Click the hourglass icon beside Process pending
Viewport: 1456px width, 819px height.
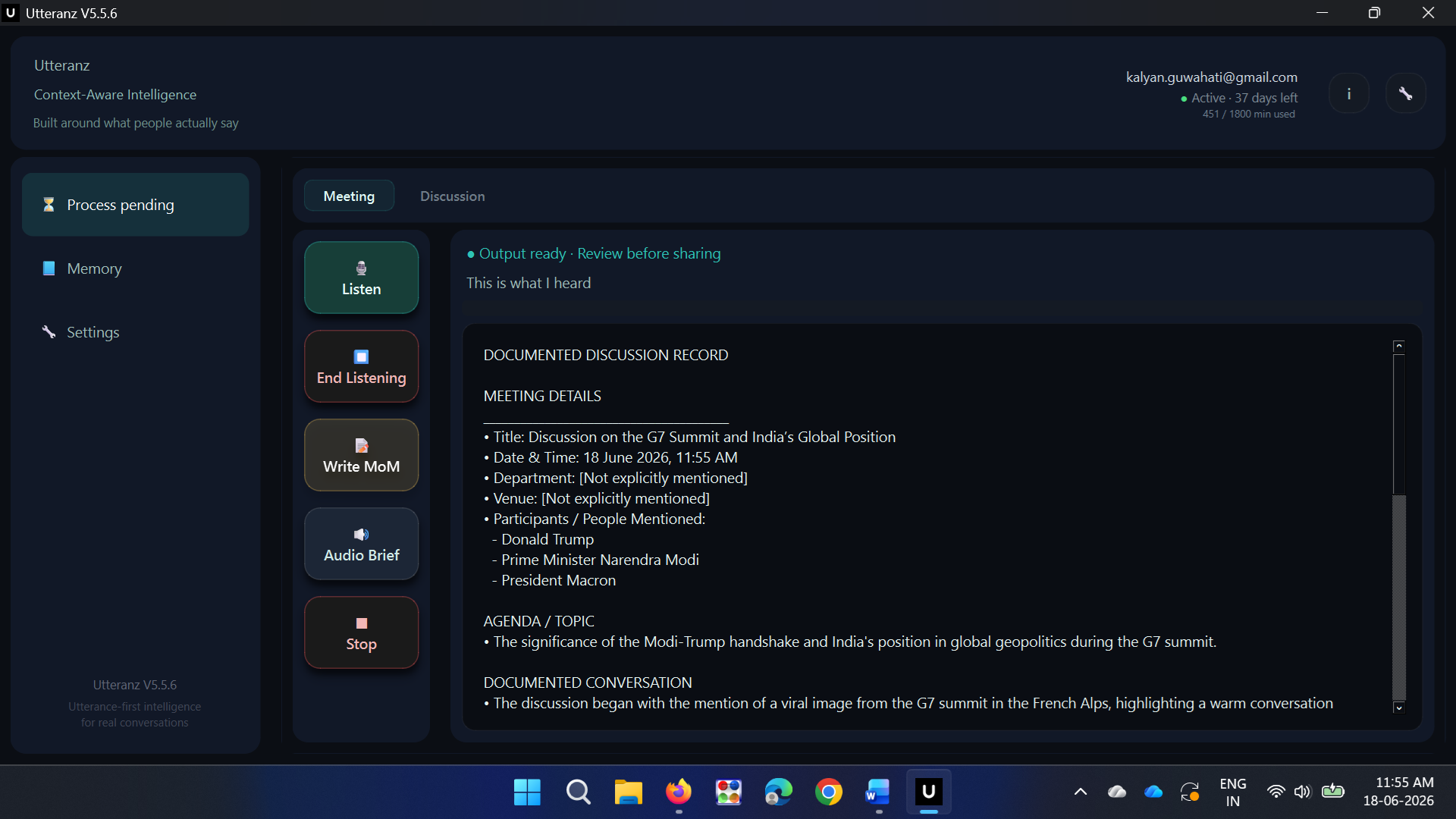click(49, 205)
